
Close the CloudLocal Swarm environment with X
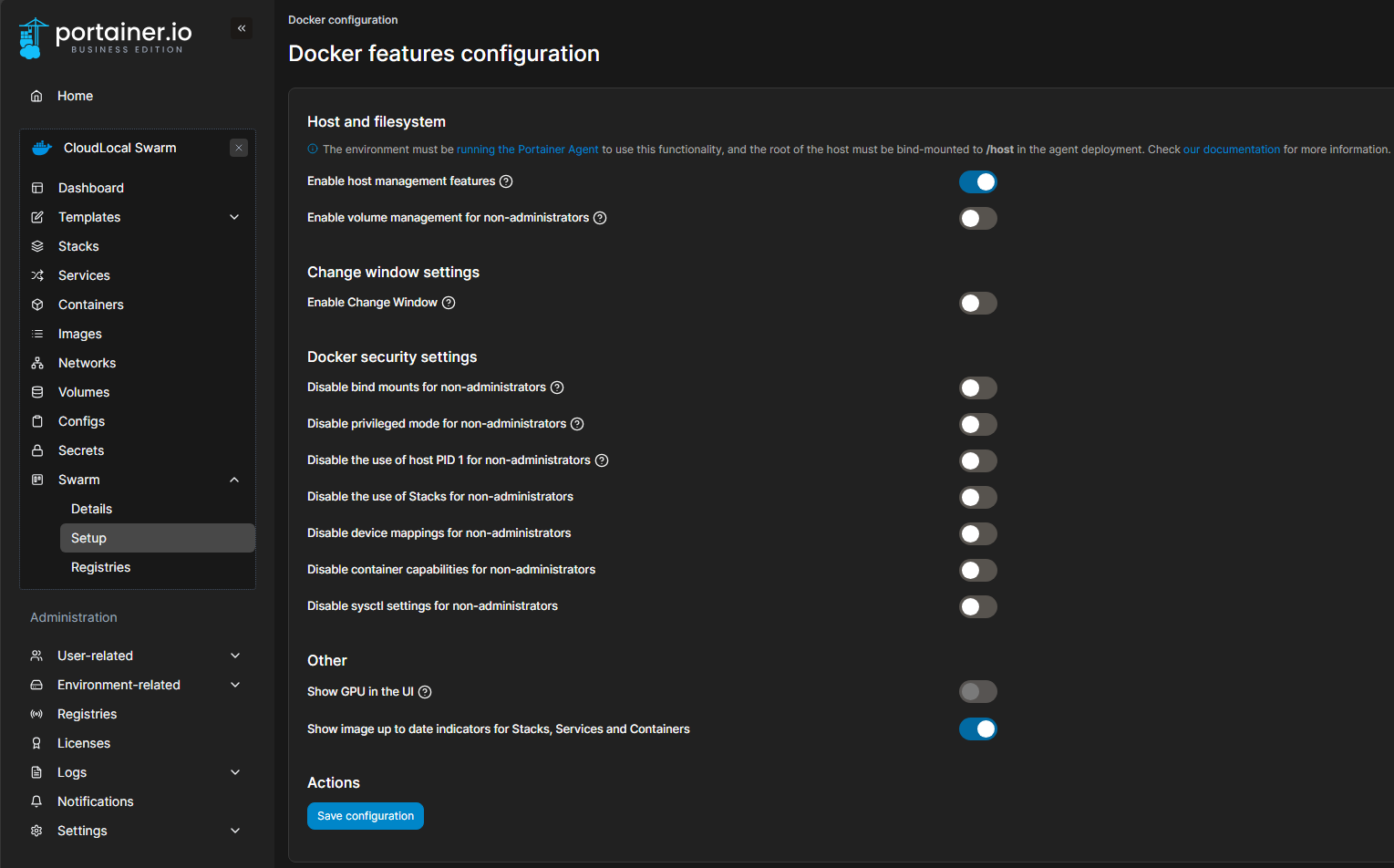[239, 148]
